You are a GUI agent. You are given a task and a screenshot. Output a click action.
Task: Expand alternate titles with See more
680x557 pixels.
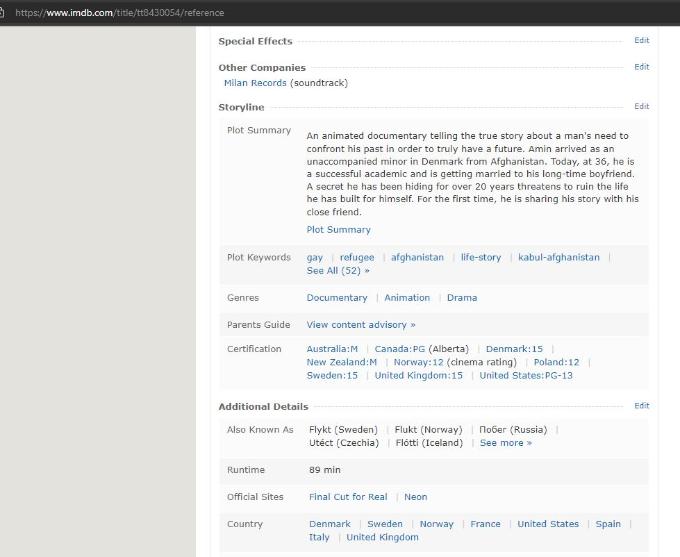click(x=506, y=443)
